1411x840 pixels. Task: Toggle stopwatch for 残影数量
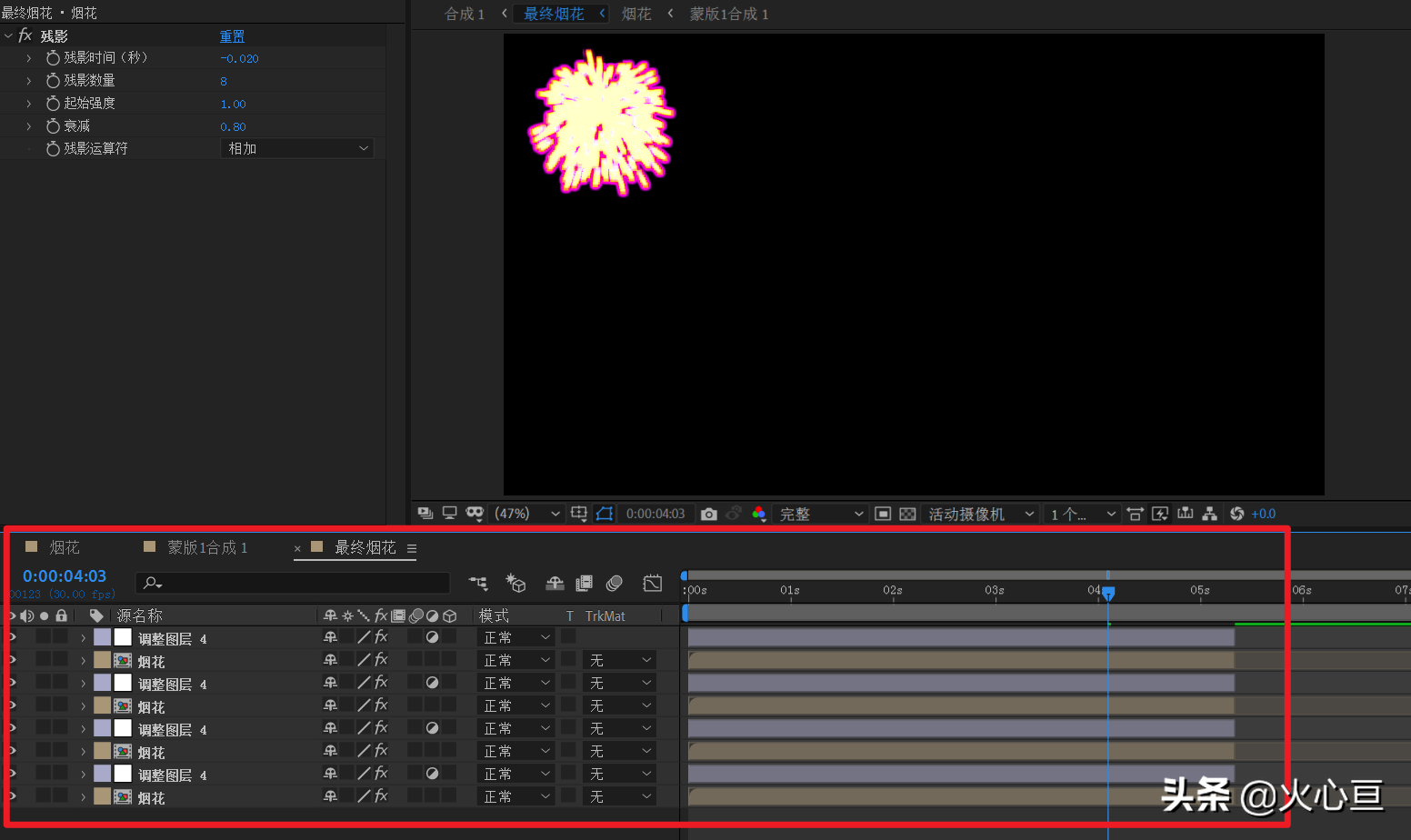click(53, 80)
